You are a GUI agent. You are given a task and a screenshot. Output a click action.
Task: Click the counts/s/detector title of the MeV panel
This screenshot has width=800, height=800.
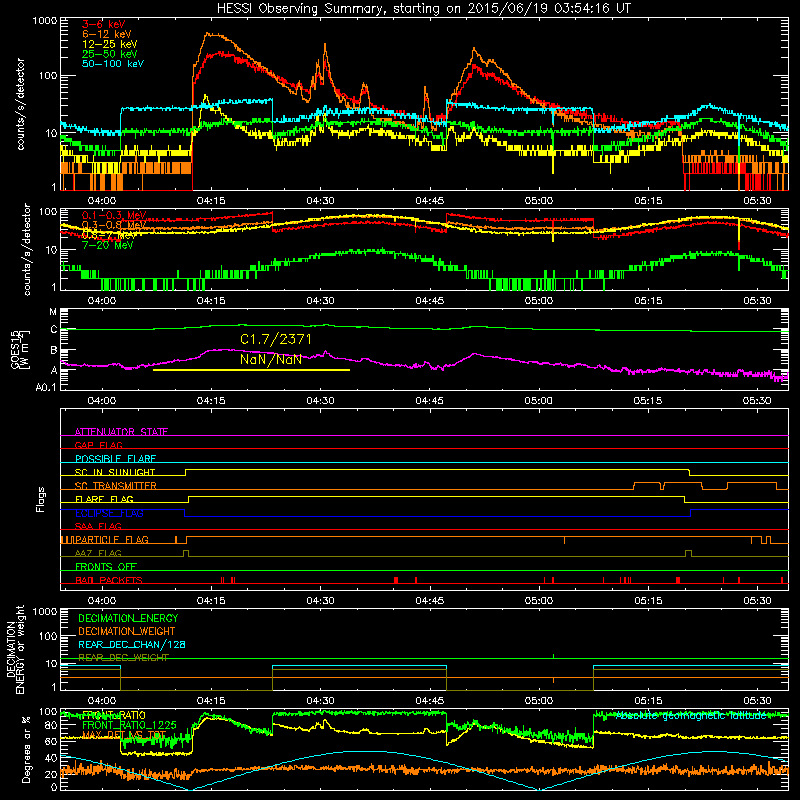tap(27, 249)
